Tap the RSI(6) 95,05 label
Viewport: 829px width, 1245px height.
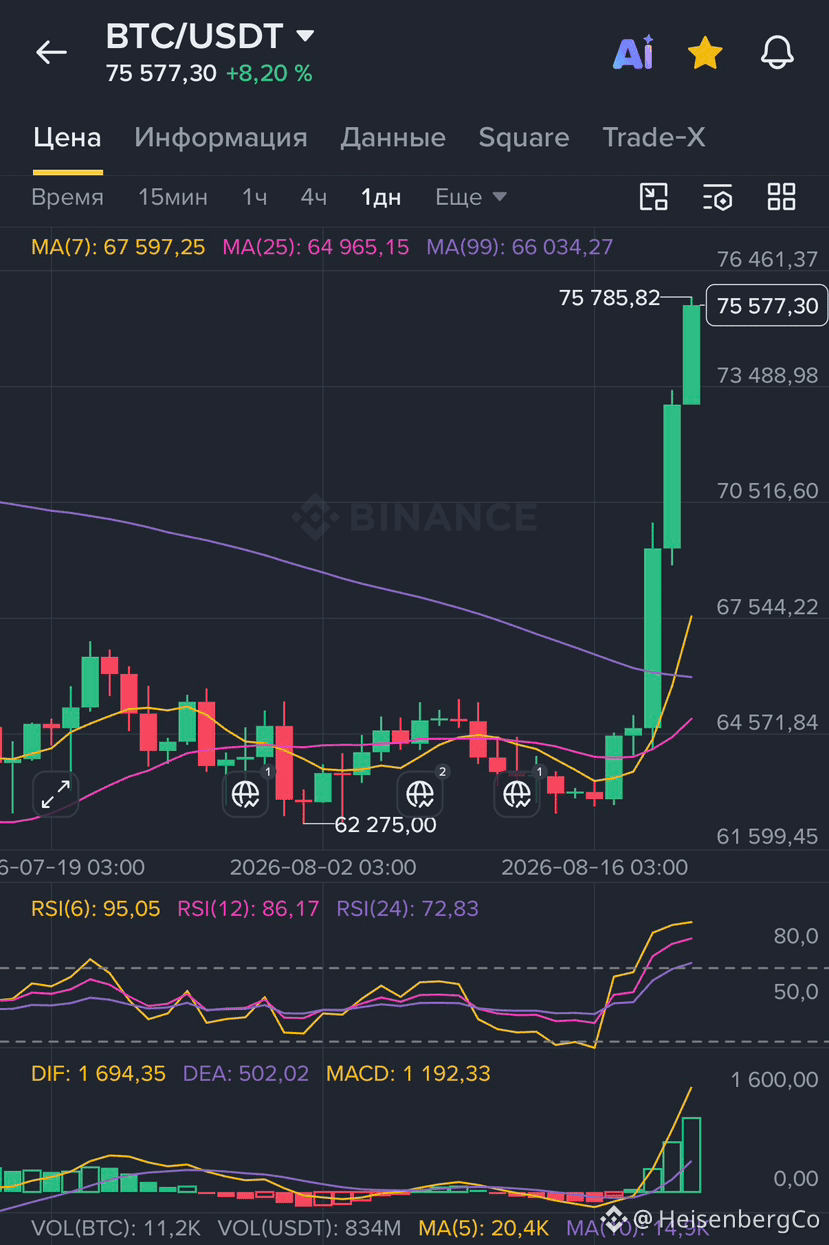tap(96, 908)
